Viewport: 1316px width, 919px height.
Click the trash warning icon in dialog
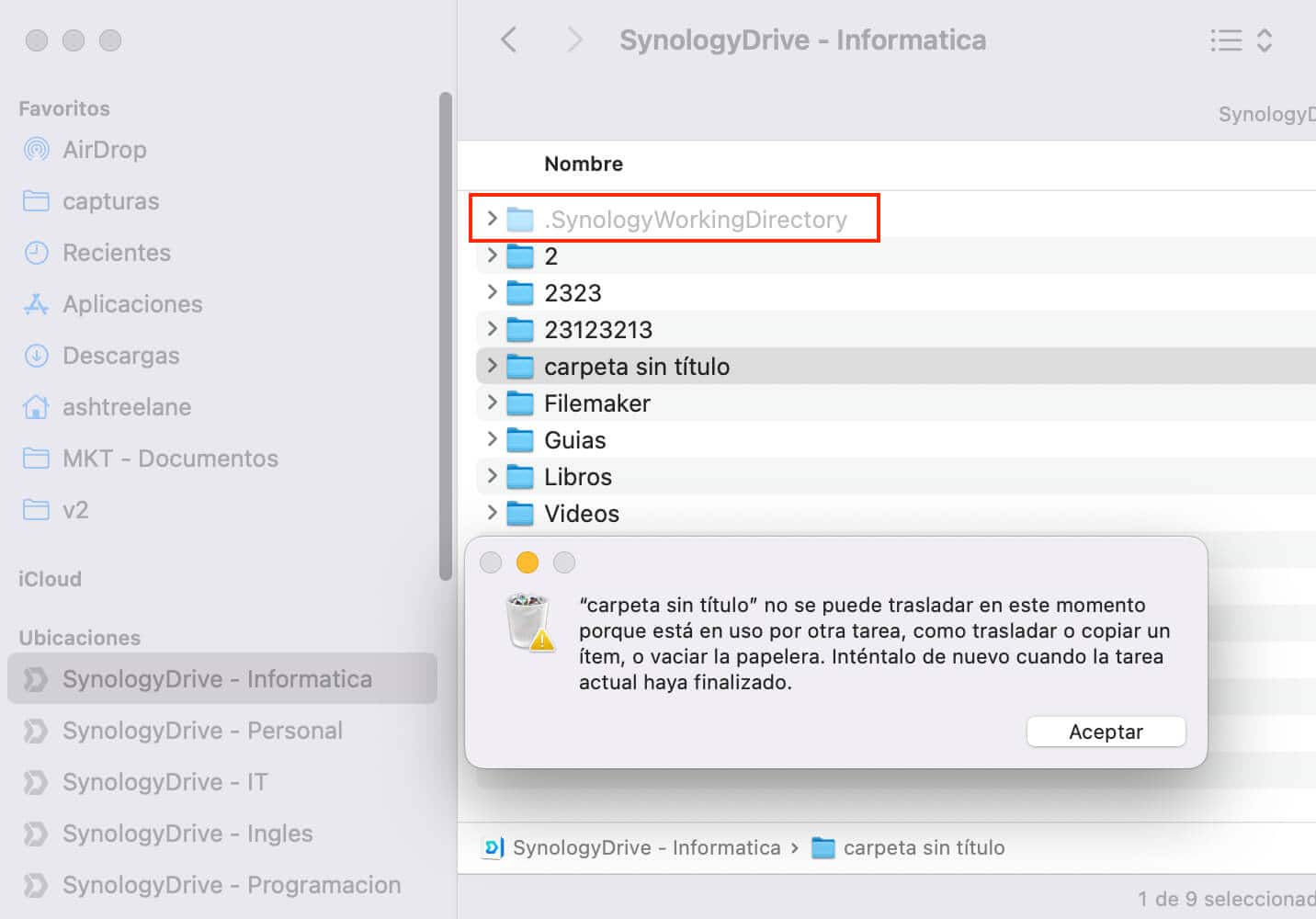click(x=528, y=622)
